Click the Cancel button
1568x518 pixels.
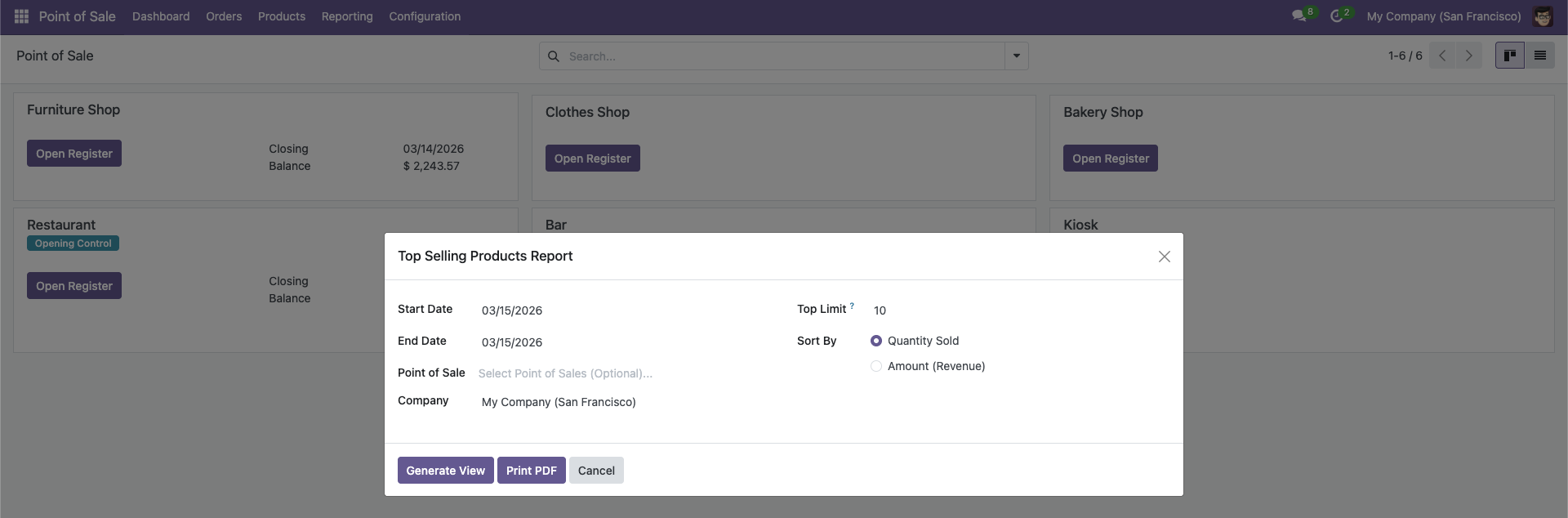pos(596,471)
